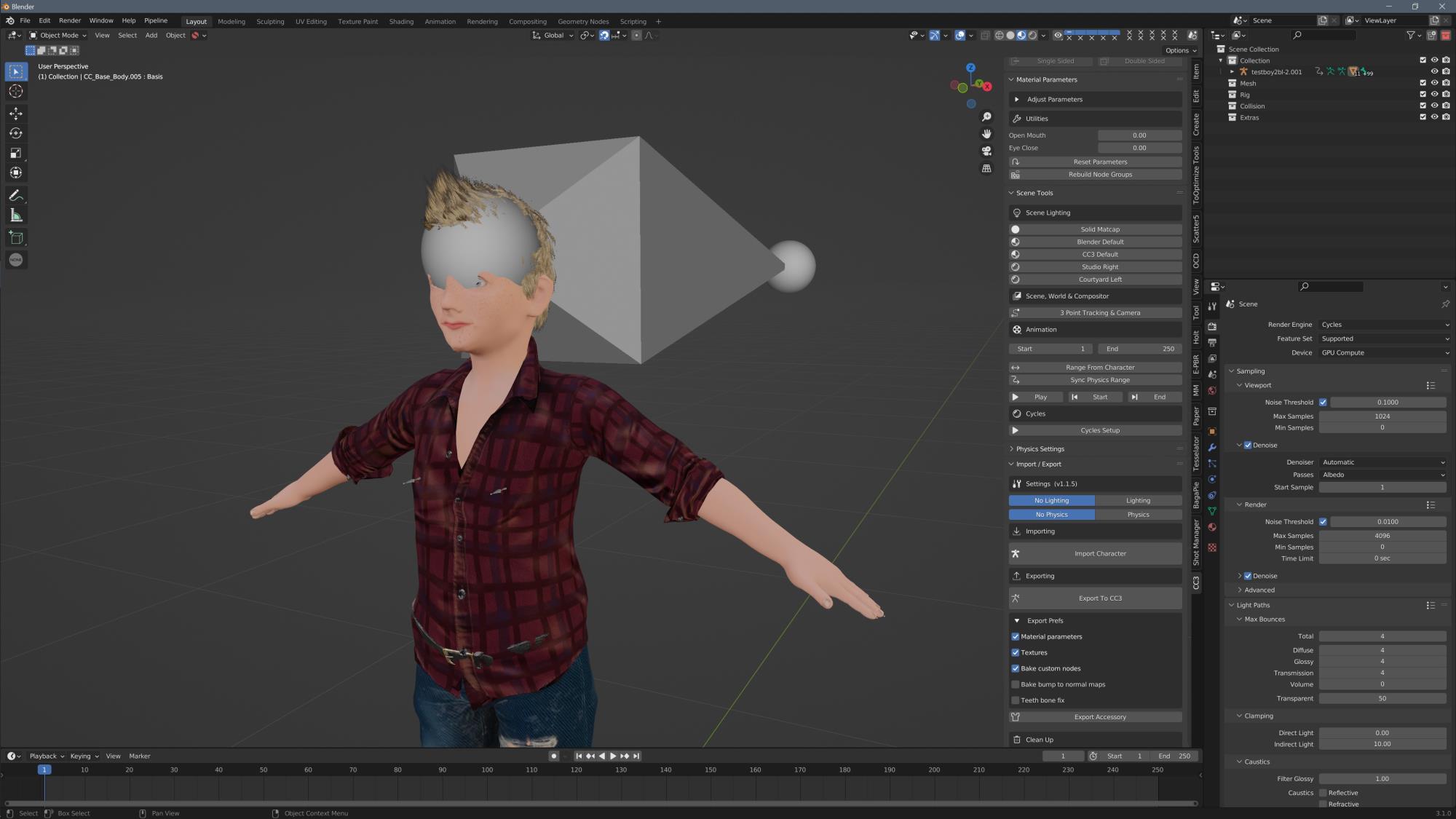Activate the Transform tool
Screen dimensions: 1456x819
click(x=16, y=173)
